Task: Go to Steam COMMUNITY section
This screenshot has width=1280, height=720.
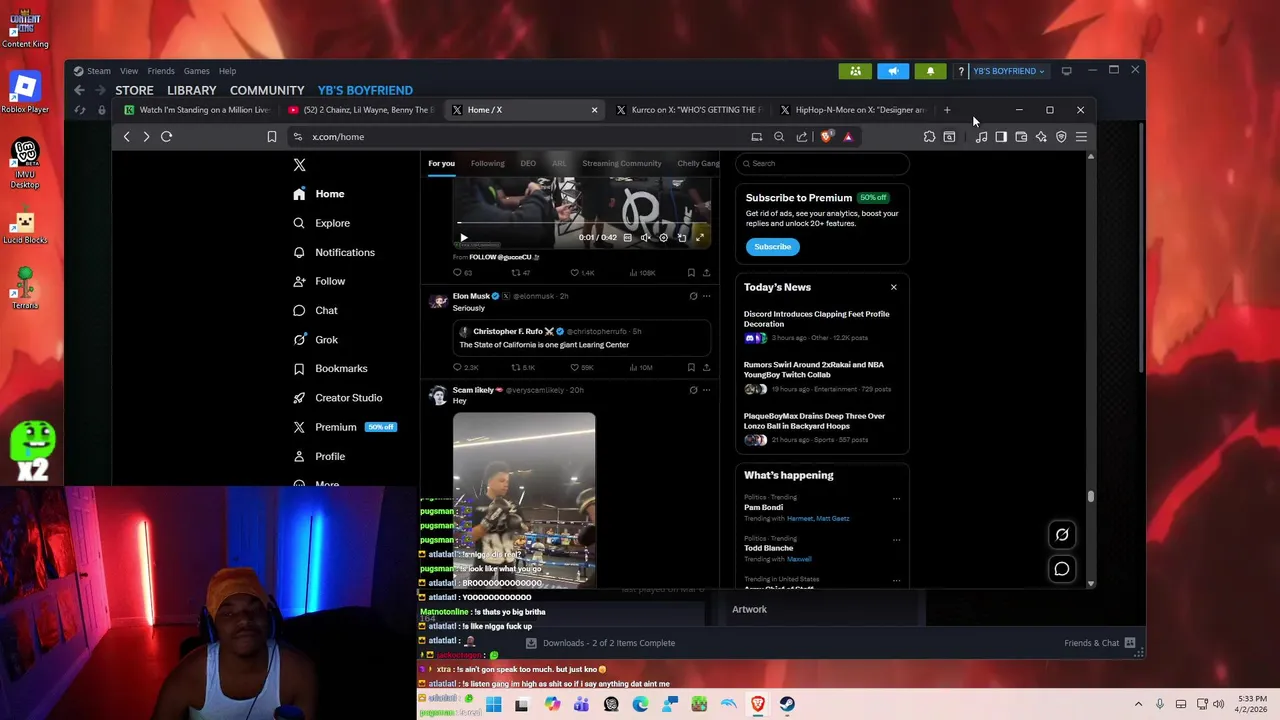Action: pos(267,90)
